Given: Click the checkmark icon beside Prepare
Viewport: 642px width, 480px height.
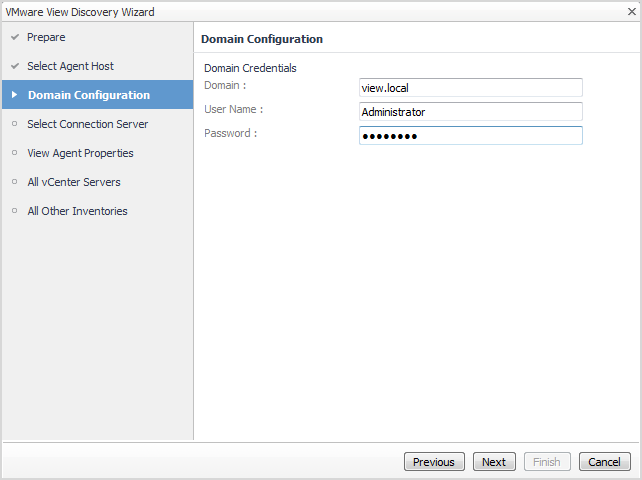Looking at the screenshot, I should (14, 37).
